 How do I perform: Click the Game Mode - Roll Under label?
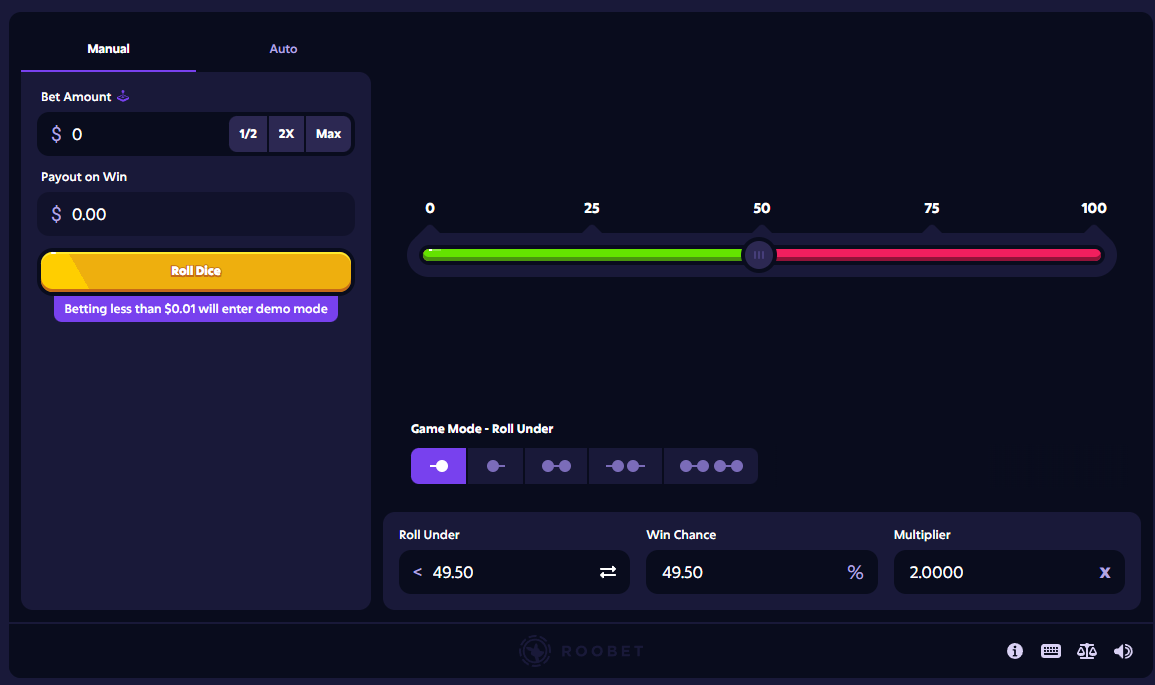(x=482, y=429)
